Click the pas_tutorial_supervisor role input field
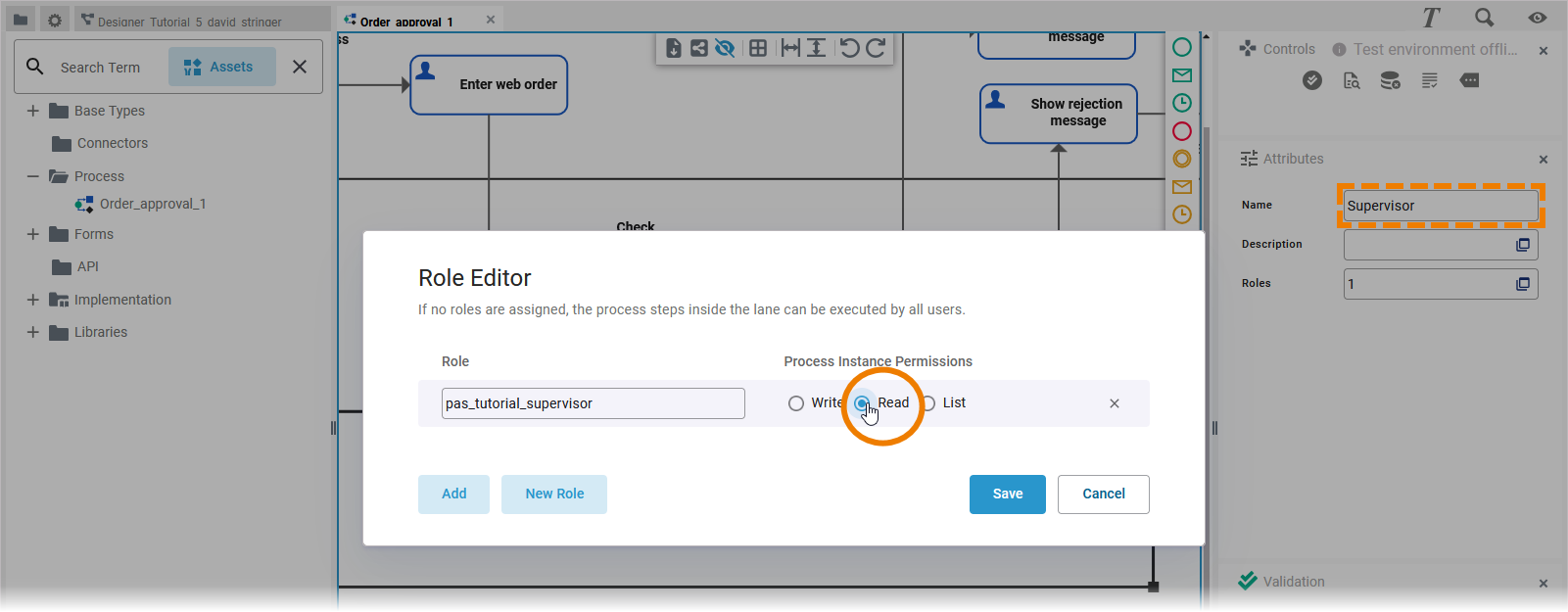1568x612 pixels. pos(593,403)
